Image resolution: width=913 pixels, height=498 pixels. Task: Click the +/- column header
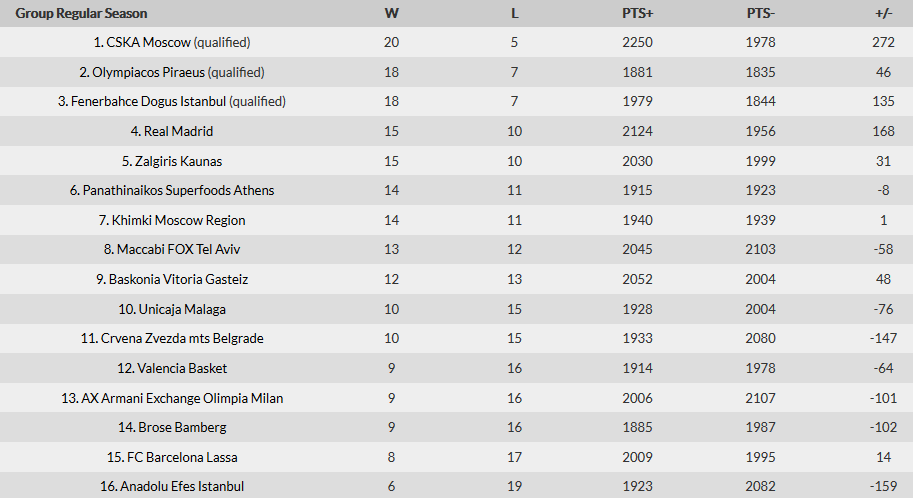[883, 13]
